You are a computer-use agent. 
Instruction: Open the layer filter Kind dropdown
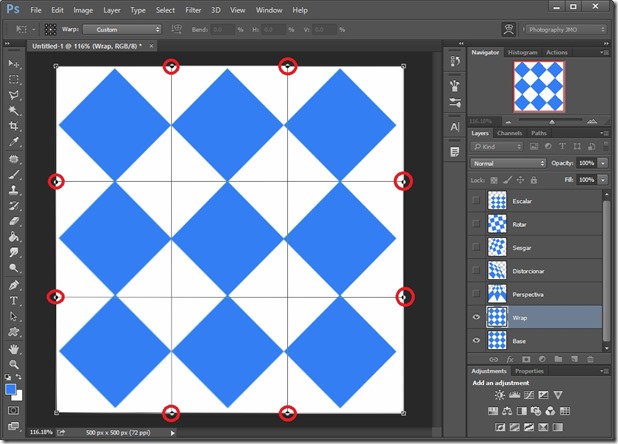497,147
